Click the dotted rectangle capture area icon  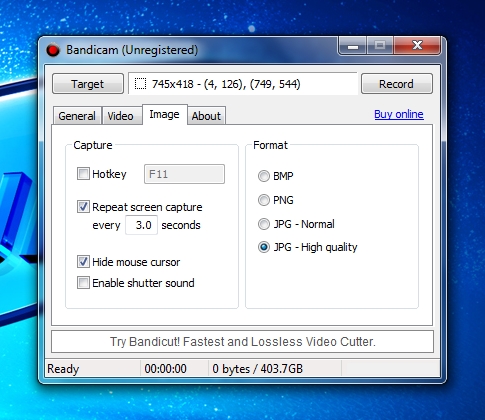[x=140, y=84]
